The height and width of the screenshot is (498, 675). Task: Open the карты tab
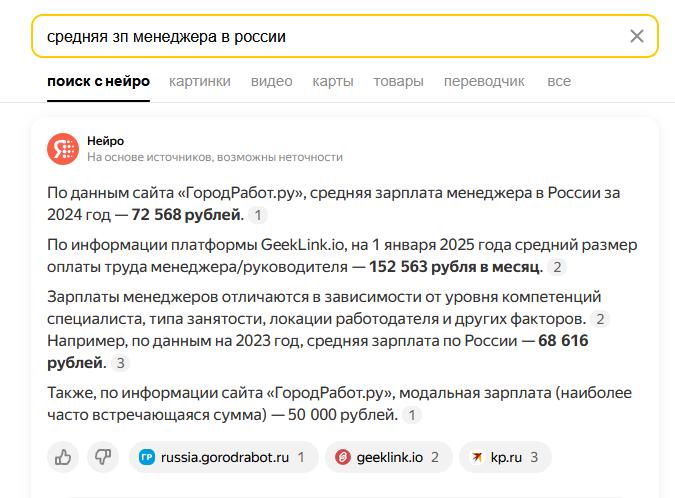(x=333, y=81)
